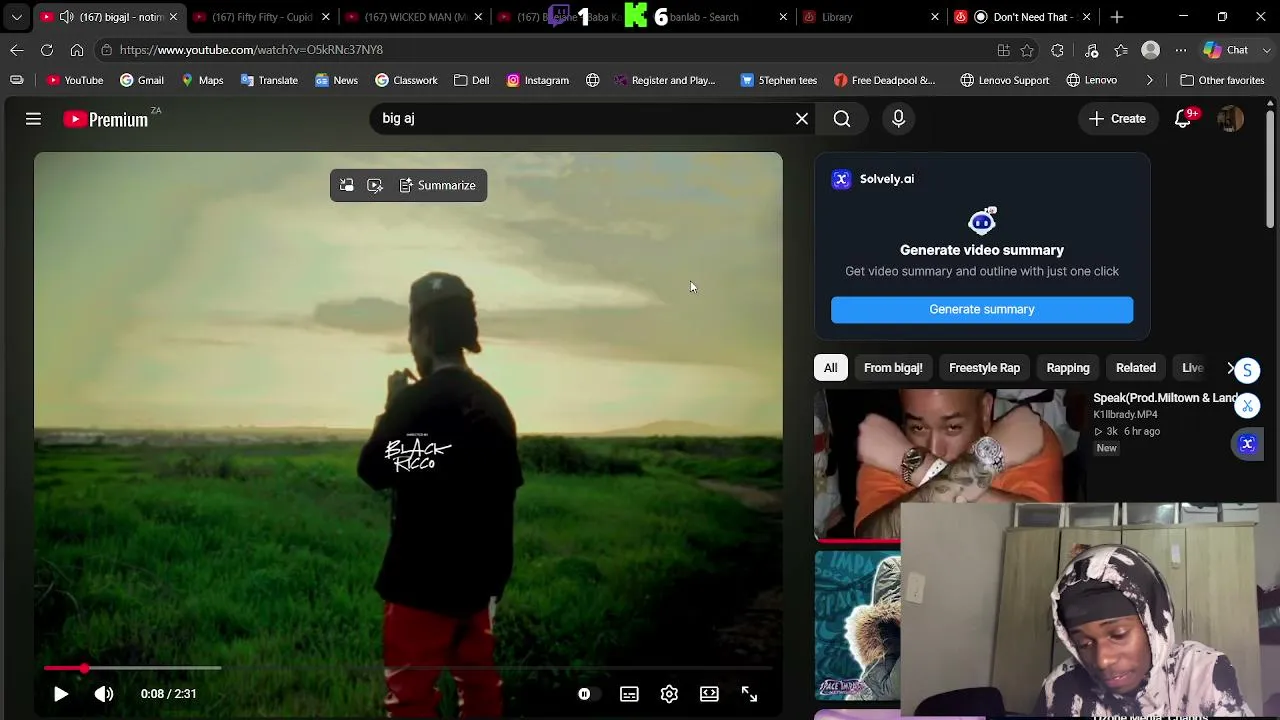Open the Lenovo Support bookmark
1280x720 pixels.
click(1004, 80)
